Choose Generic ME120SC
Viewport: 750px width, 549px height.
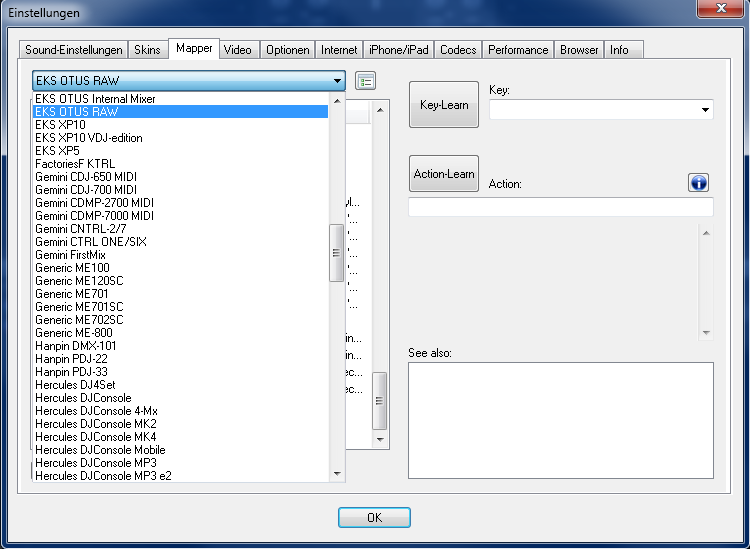coord(181,281)
